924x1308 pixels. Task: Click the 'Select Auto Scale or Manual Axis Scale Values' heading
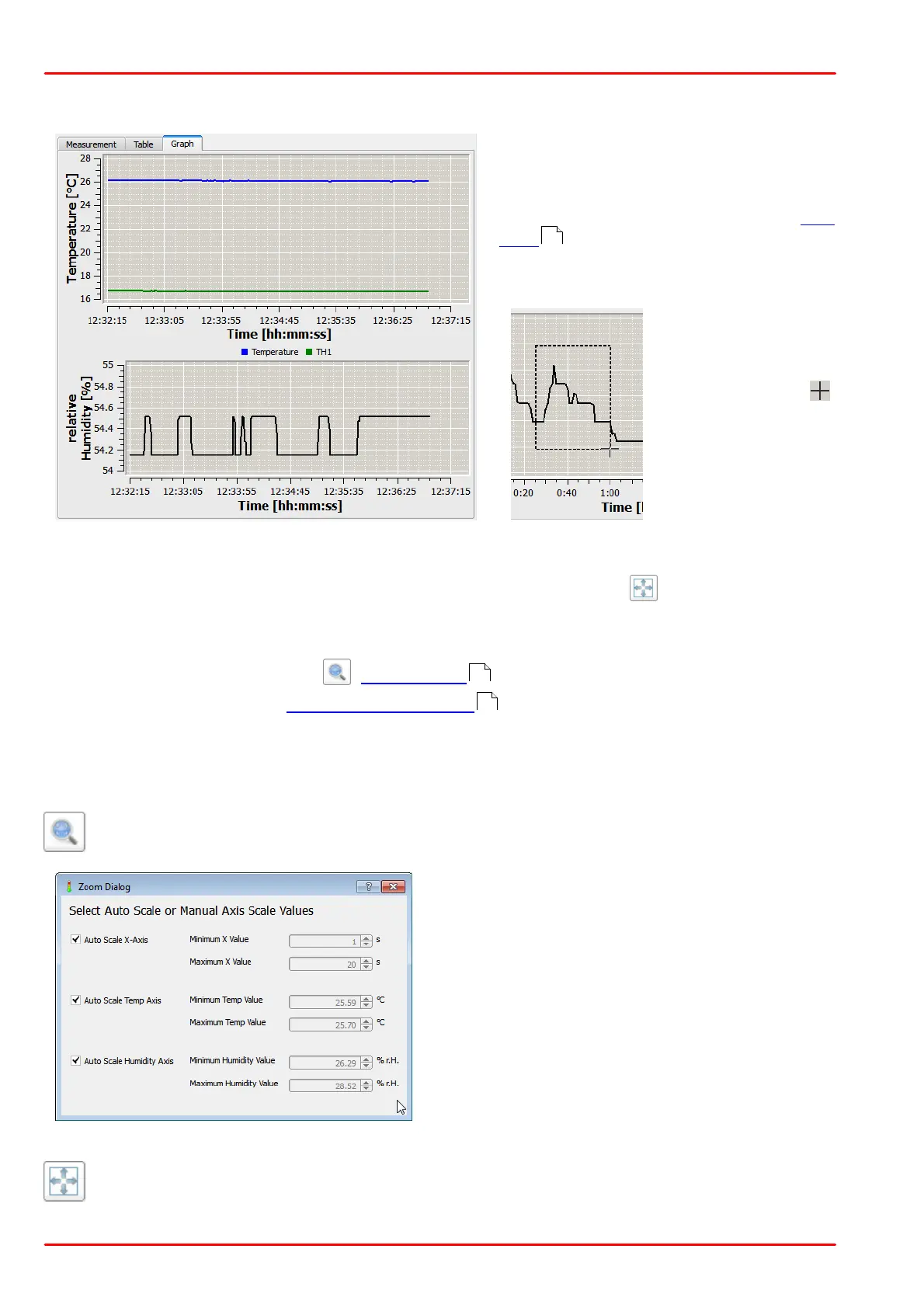click(191, 910)
